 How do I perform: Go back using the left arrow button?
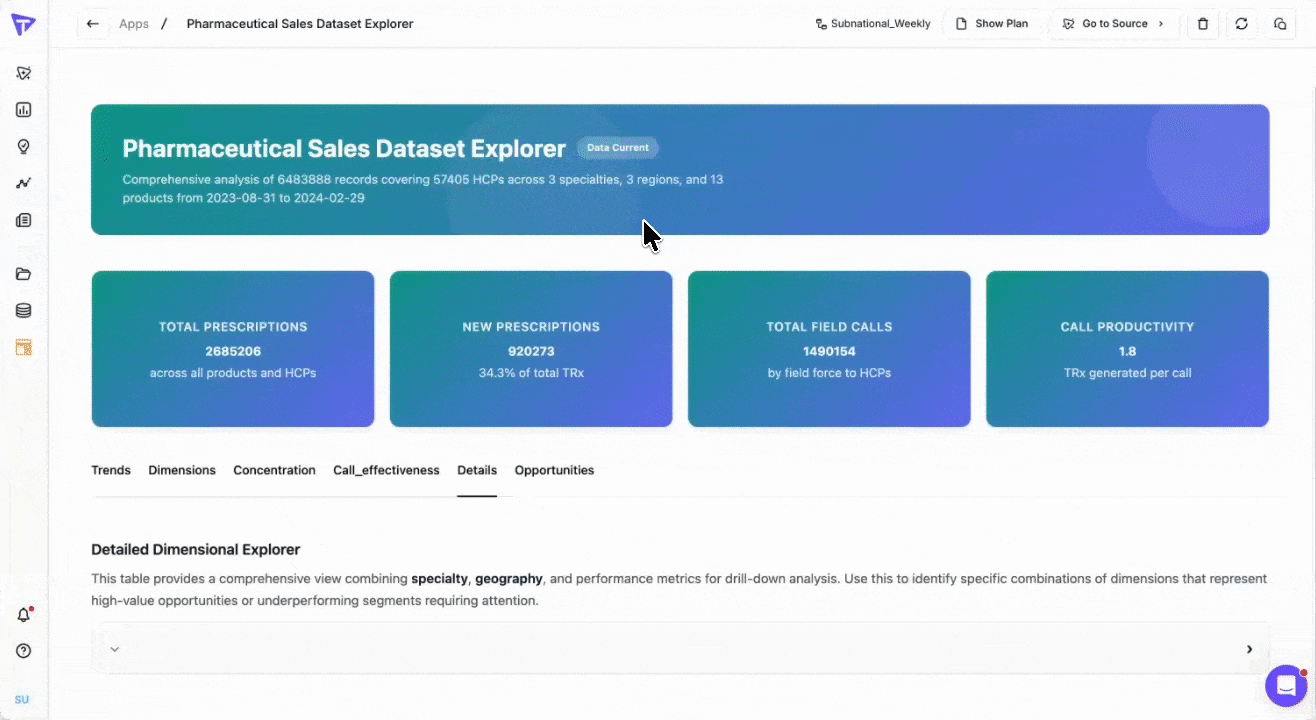point(93,24)
